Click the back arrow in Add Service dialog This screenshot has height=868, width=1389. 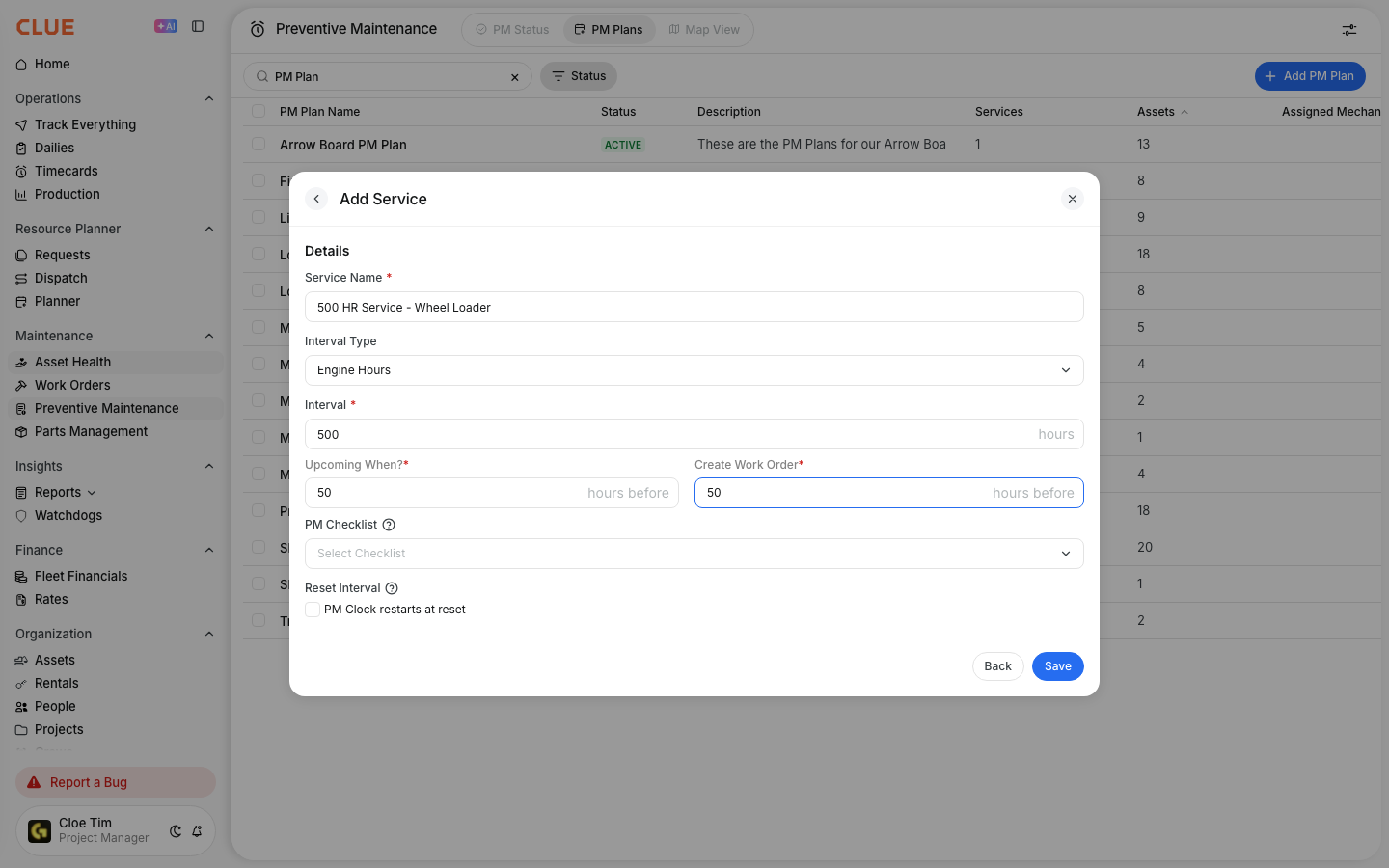tap(316, 199)
